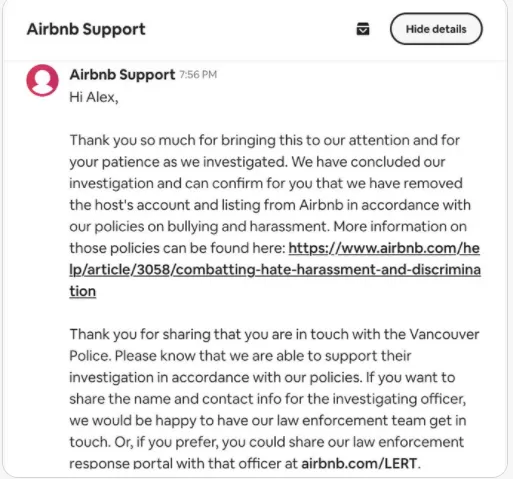Click the line starting 'Thank you so much'
Image resolution: width=513 pixels, height=479 pixels.
[x=265, y=140]
